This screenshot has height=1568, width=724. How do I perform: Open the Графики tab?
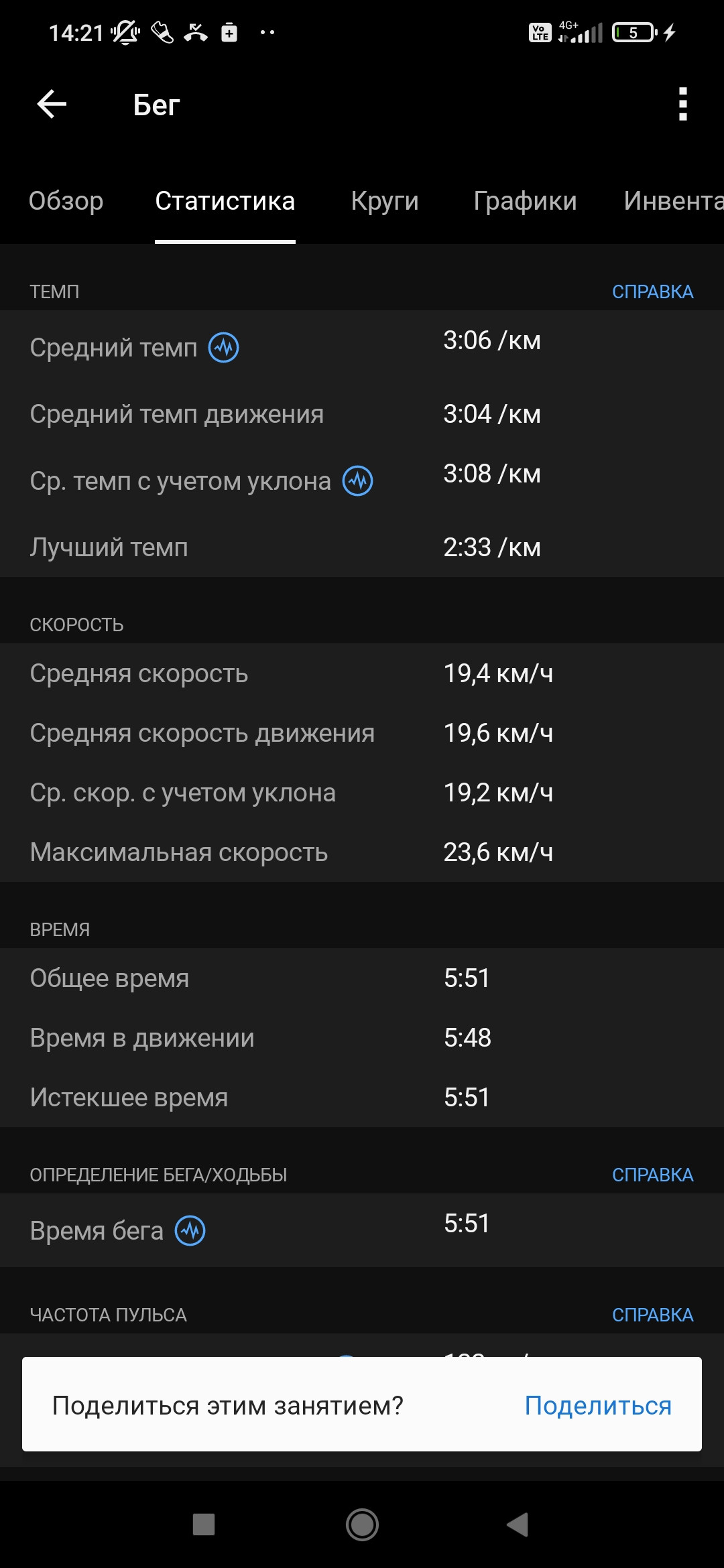click(525, 201)
